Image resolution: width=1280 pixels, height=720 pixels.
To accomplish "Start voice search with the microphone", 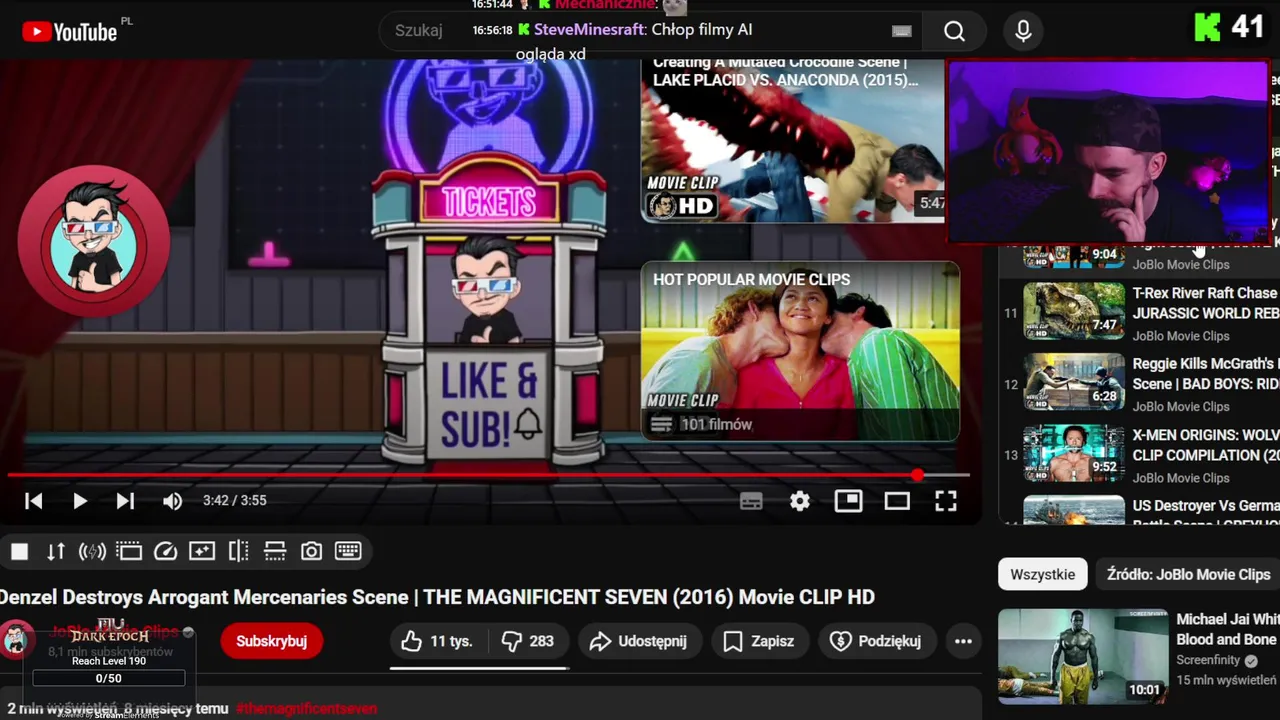I will pyautogui.click(x=1023, y=31).
